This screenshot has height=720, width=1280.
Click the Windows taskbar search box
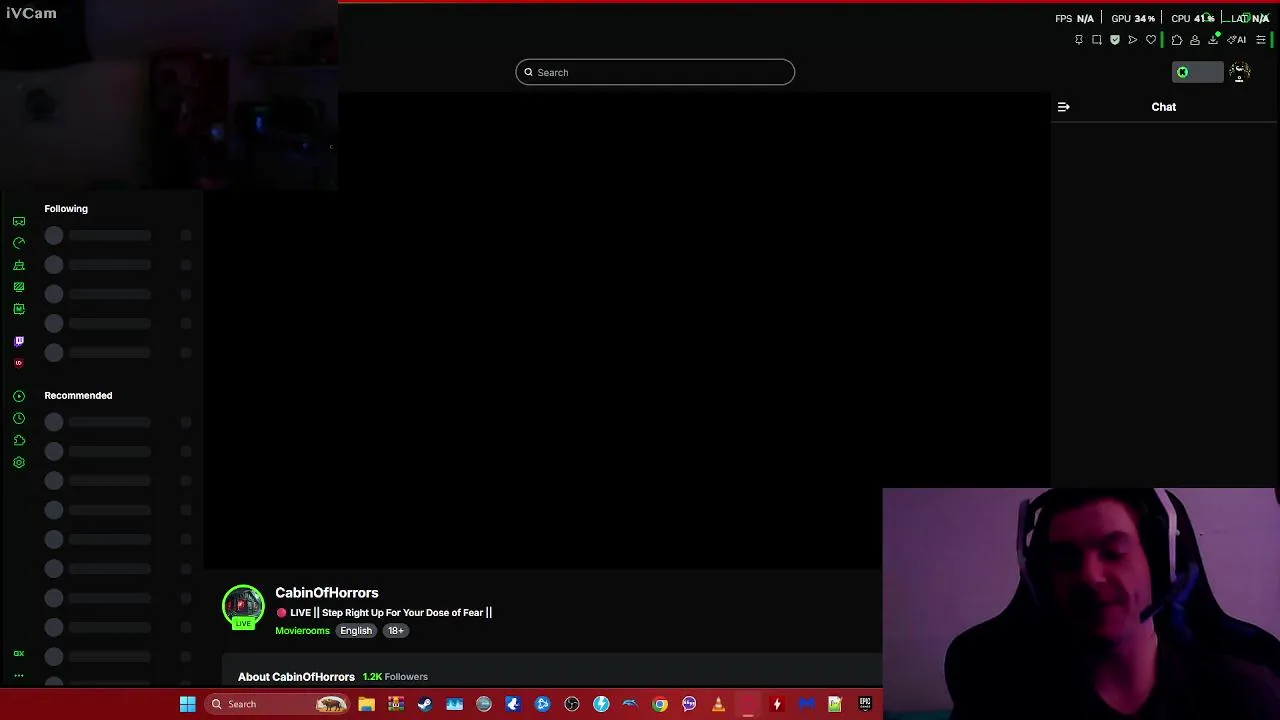click(x=277, y=704)
